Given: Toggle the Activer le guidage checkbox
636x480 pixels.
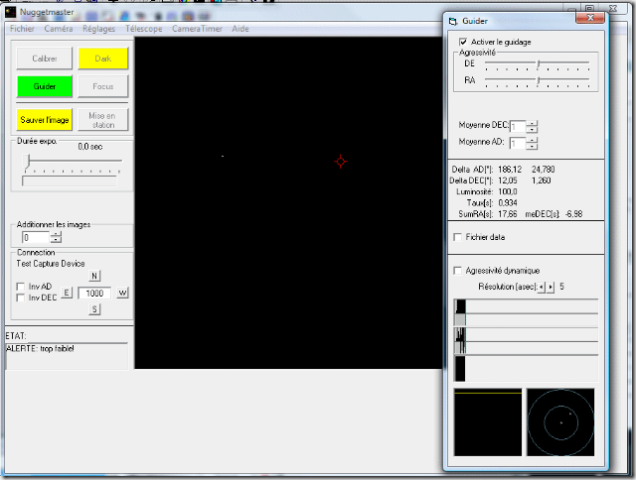Looking at the screenshot, I should tap(463, 42).
